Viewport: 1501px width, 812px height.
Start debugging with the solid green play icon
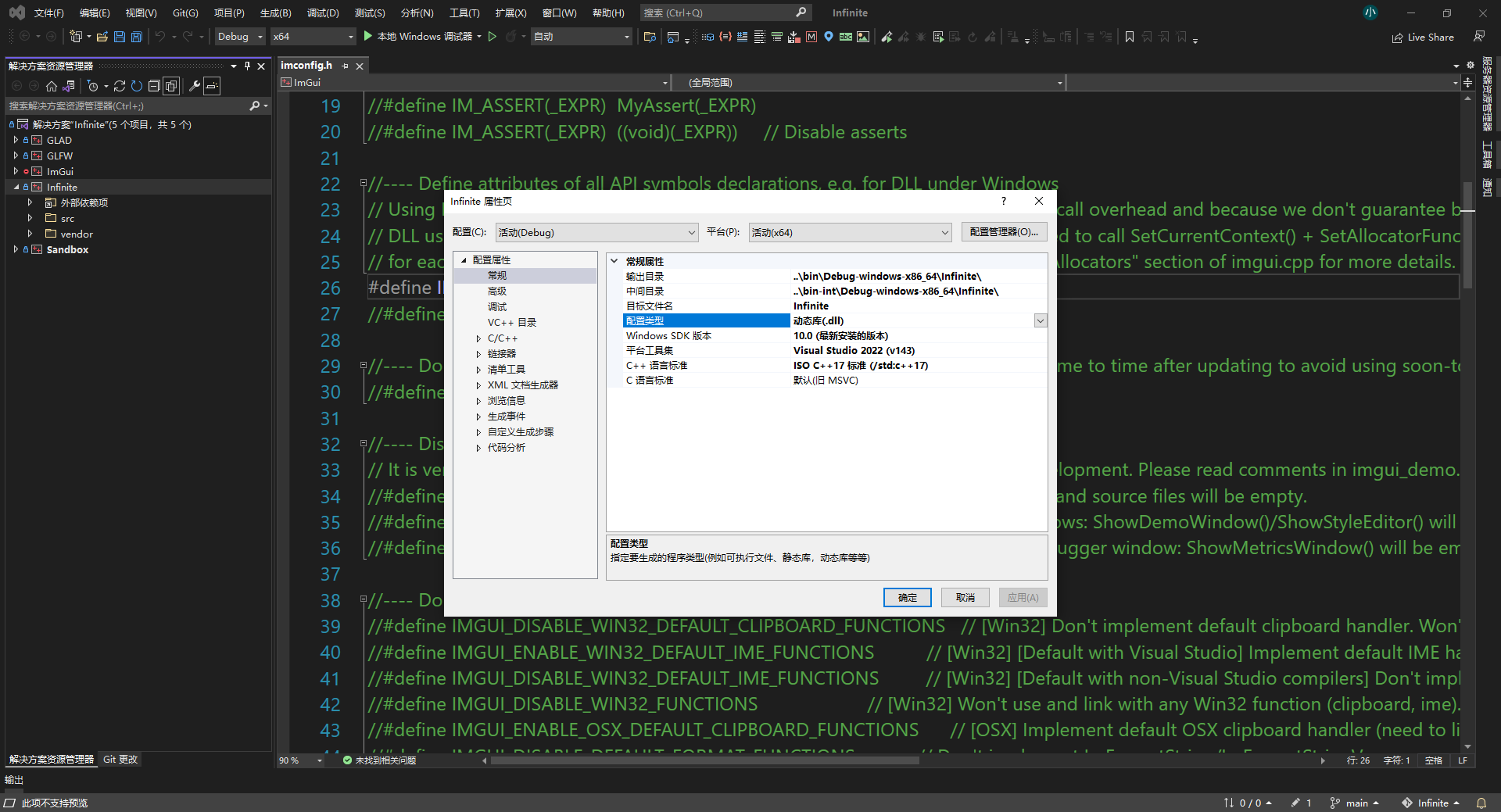(x=367, y=36)
